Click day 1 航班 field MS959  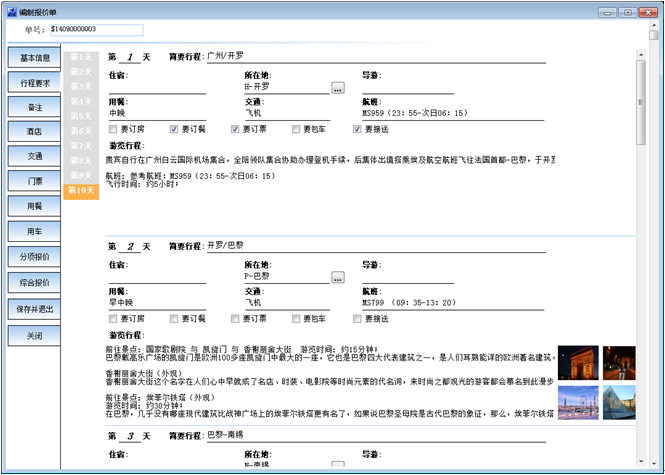click(x=453, y=114)
